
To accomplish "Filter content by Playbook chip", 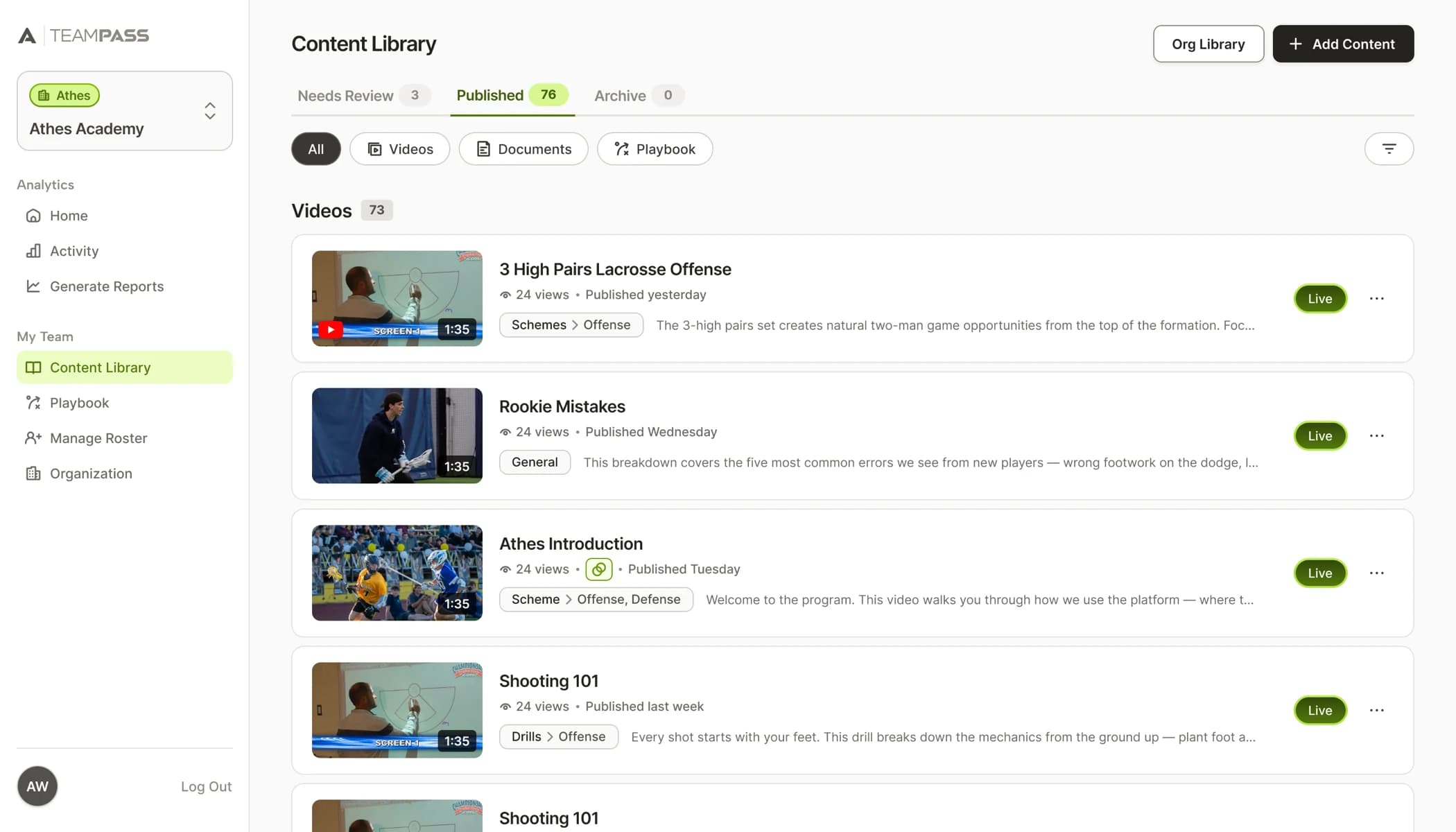I will 655,149.
